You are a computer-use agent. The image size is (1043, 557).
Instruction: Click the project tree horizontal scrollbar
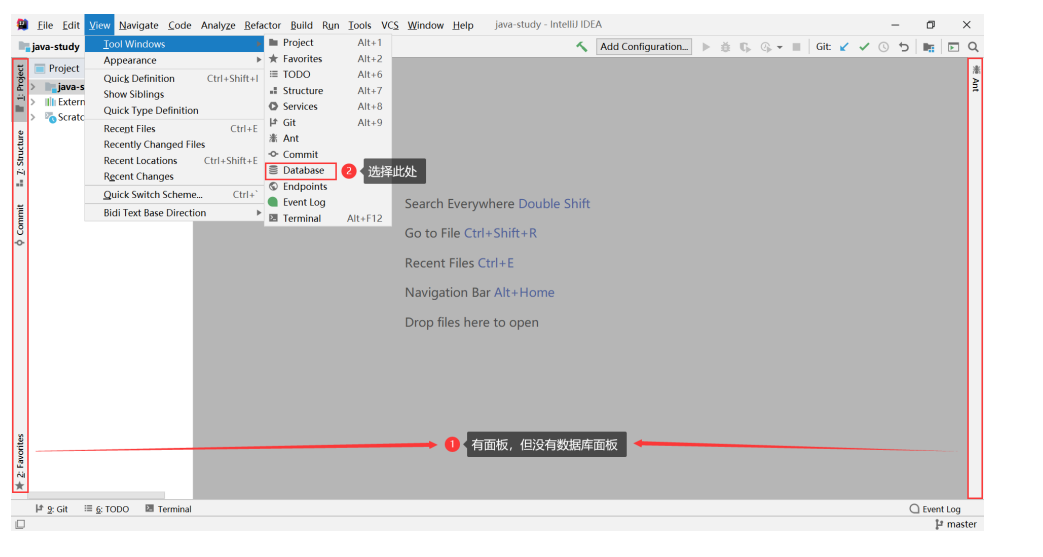97,495
